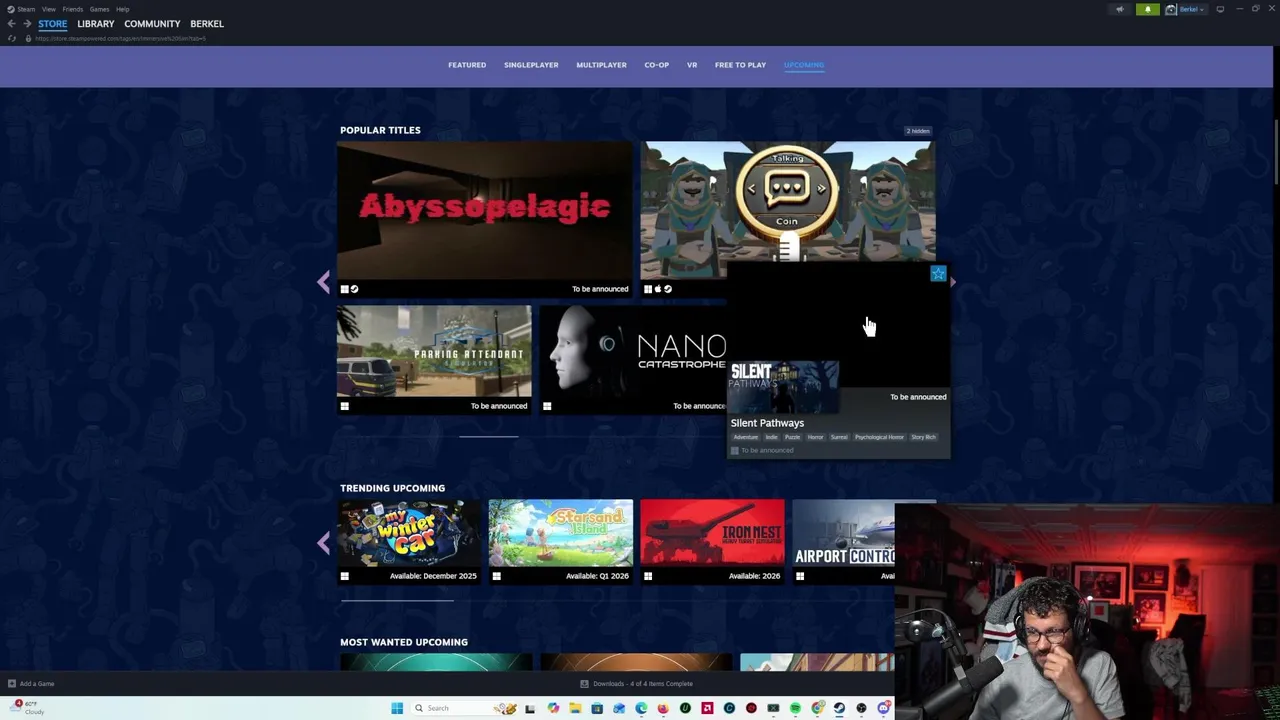Viewport: 1280px width, 720px height.
Task: Click the store URL address text
Action: click(120, 38)
